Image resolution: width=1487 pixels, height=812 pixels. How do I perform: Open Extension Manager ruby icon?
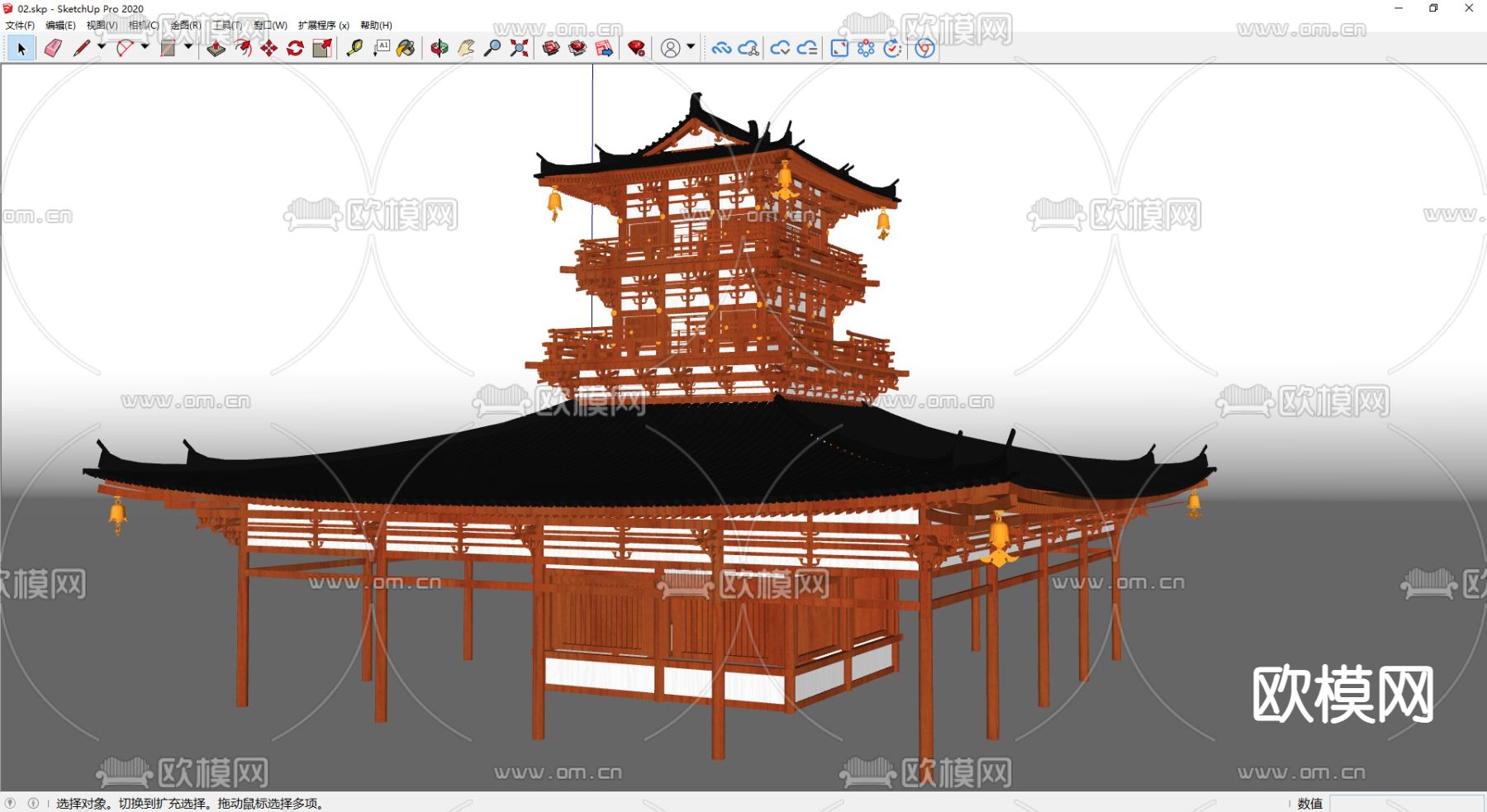[636, 49]
